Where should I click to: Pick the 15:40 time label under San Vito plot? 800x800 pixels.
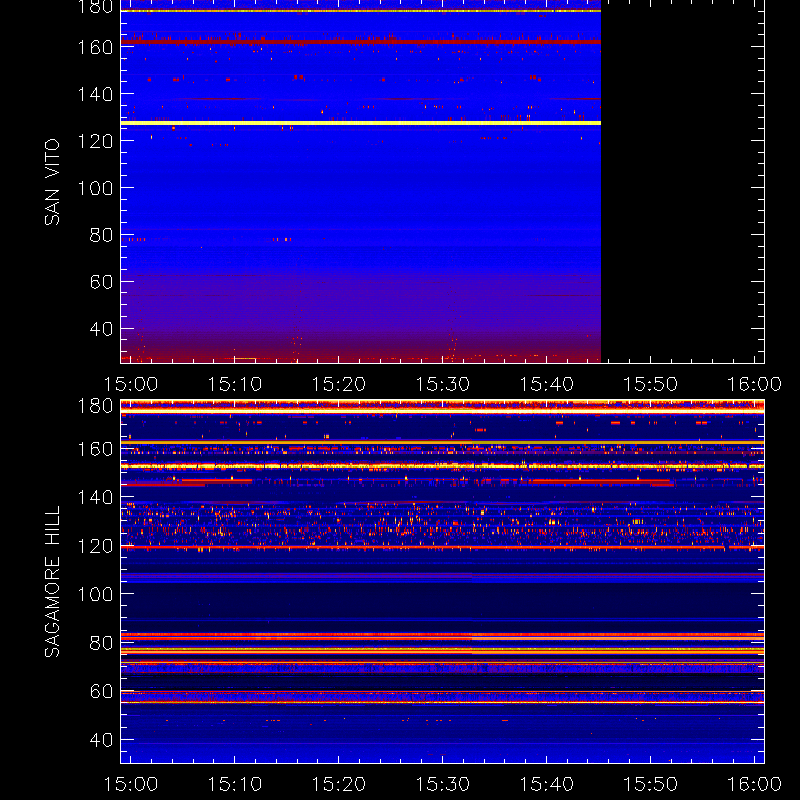[546, 384]
